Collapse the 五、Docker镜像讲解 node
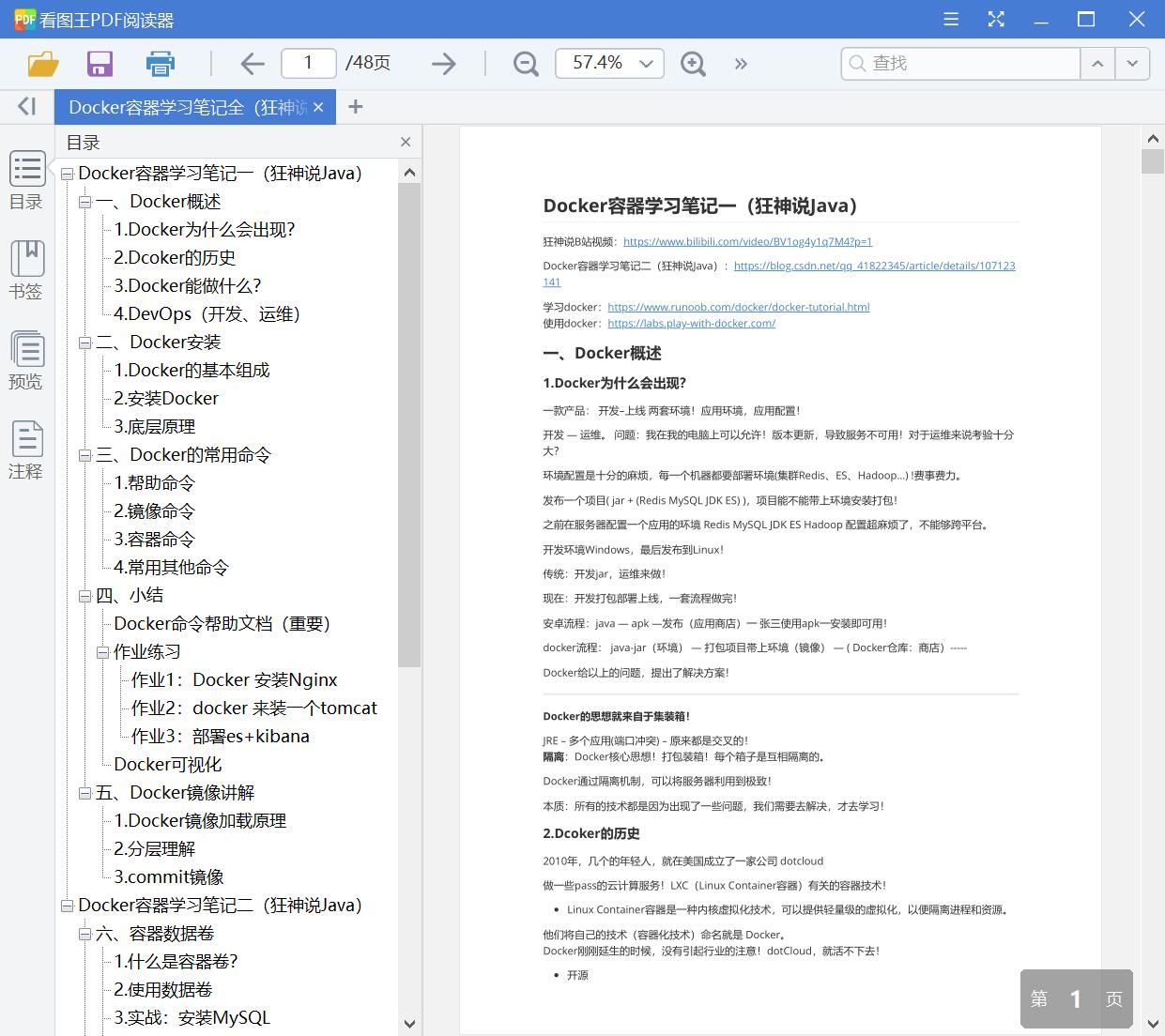 [84, 793]
